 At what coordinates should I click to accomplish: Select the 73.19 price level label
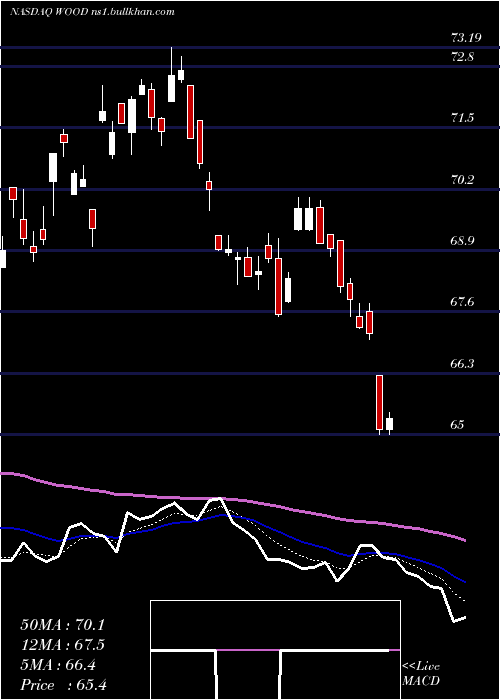[x=466, y=38]
